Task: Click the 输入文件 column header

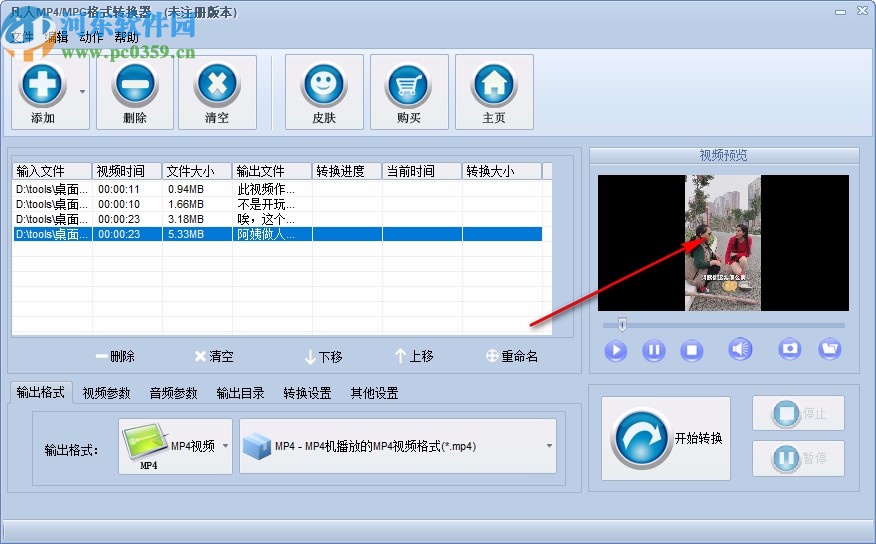Action: pos(52,171)
